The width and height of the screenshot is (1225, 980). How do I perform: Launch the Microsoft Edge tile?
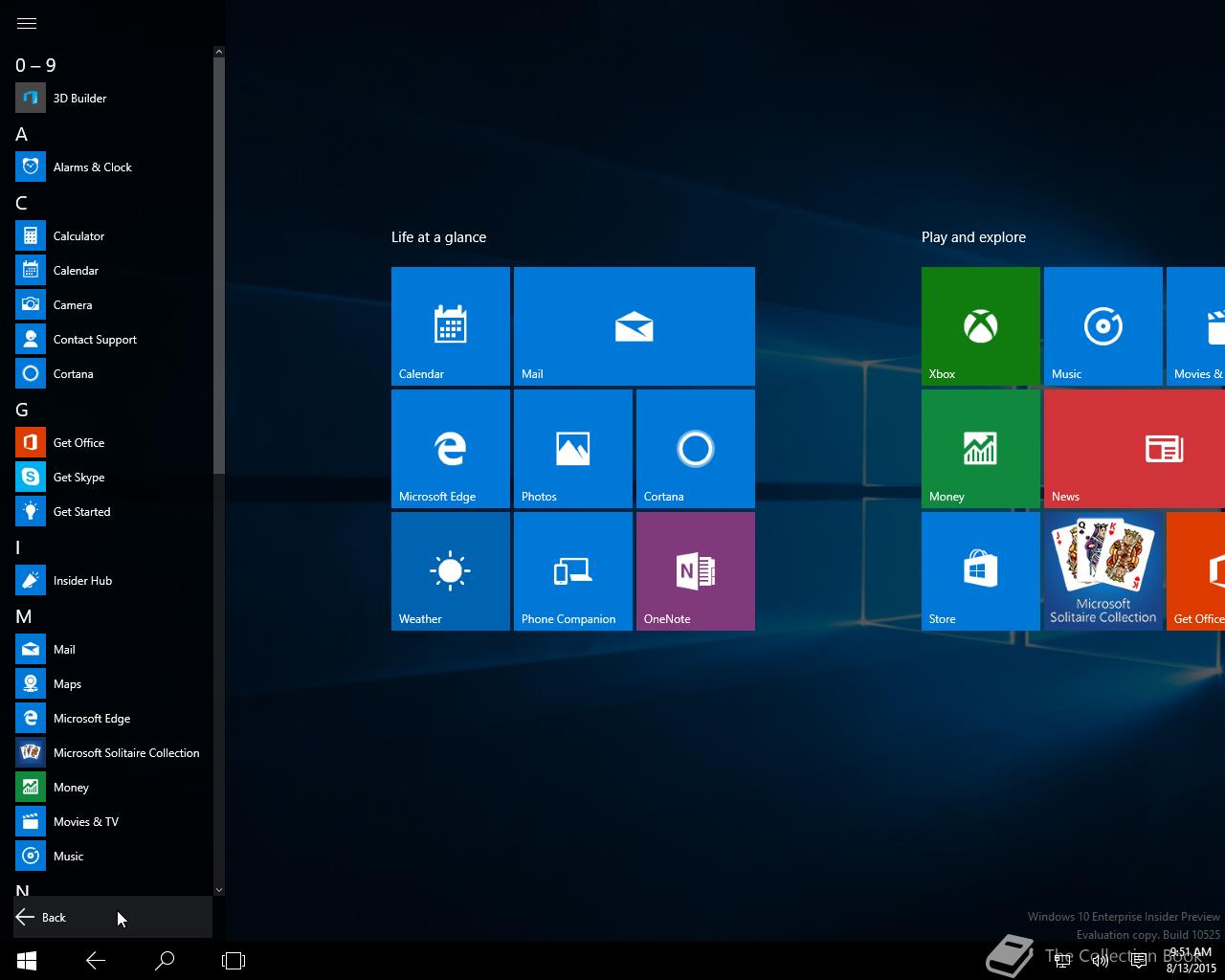451,449
